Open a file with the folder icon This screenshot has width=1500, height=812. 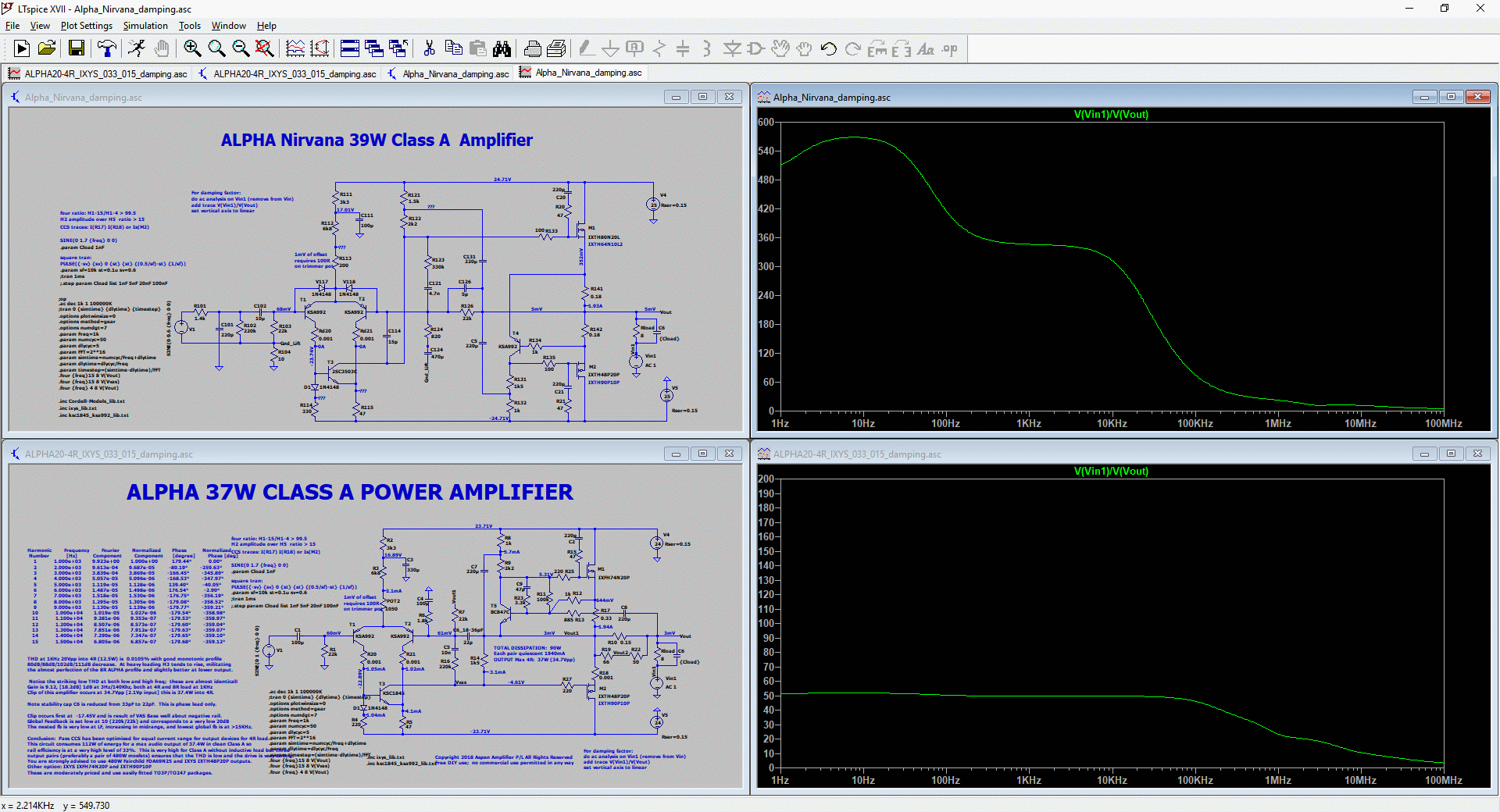pos(47,48)
